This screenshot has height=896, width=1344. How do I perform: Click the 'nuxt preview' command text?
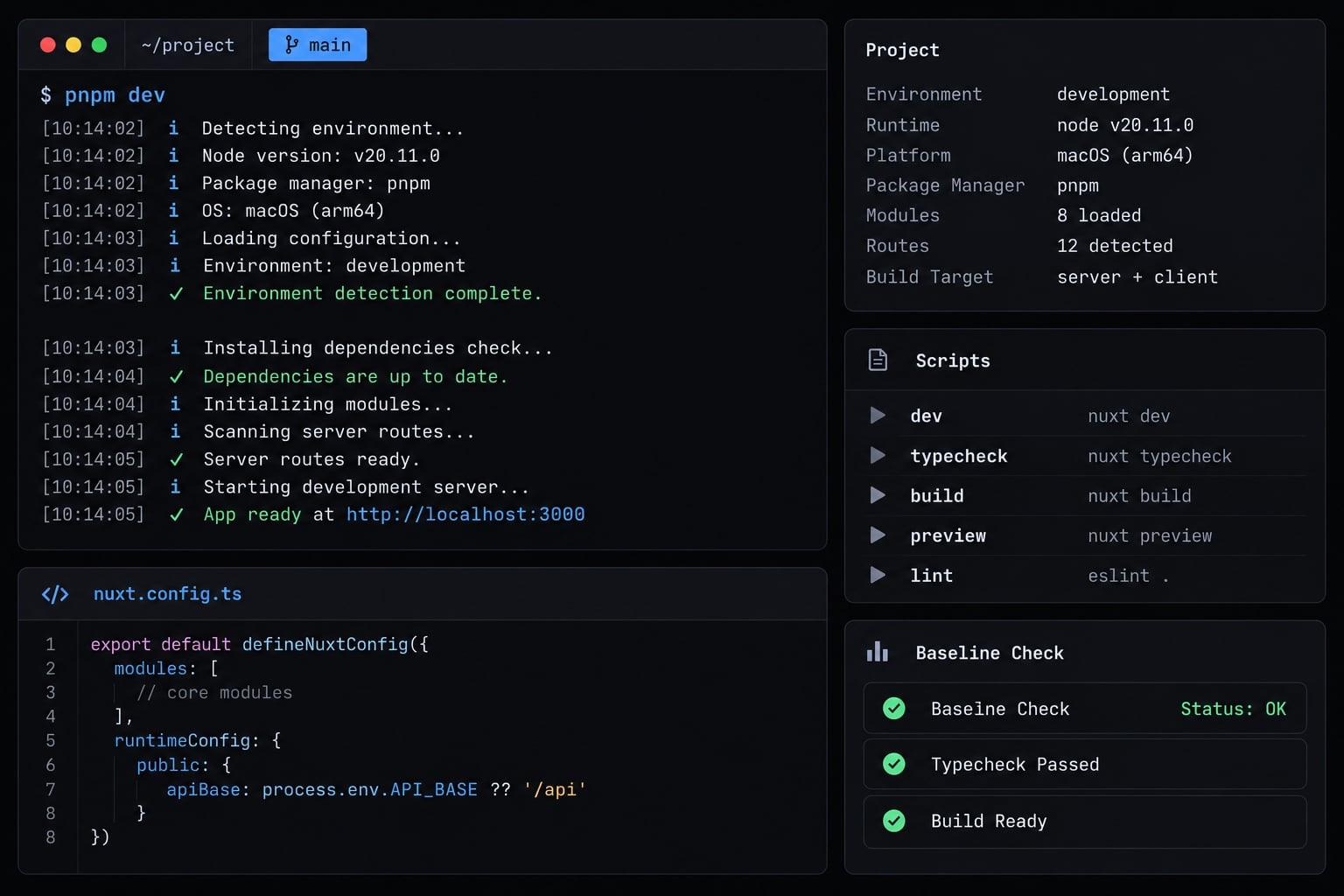[1150, 535]
